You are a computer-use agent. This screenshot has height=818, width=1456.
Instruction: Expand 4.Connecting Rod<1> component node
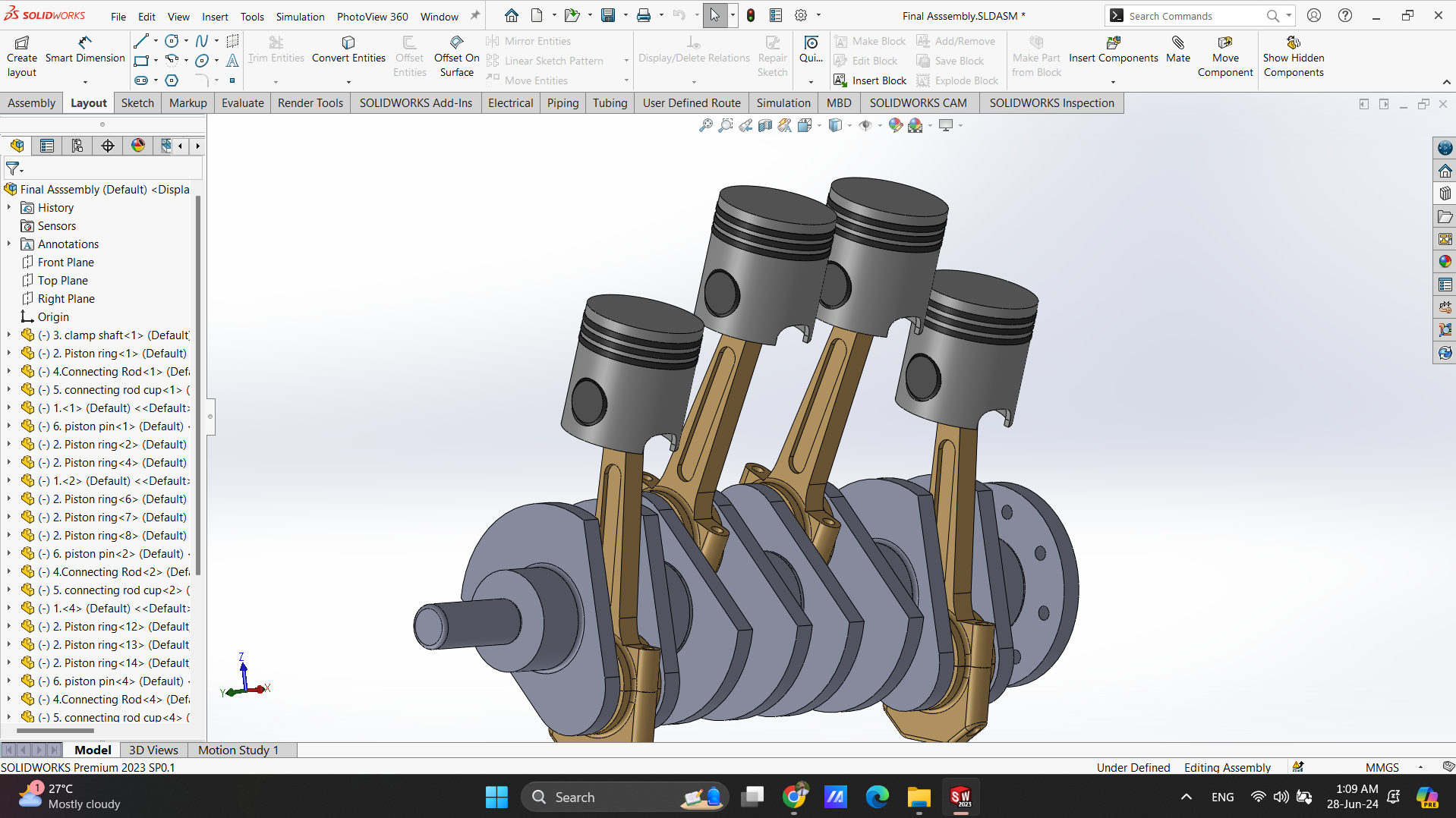click(9, 371)
